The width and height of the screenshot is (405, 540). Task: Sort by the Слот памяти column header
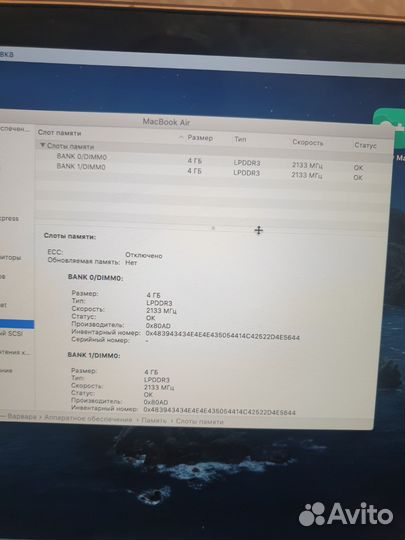pyautogui.click(x=60, y=133)
